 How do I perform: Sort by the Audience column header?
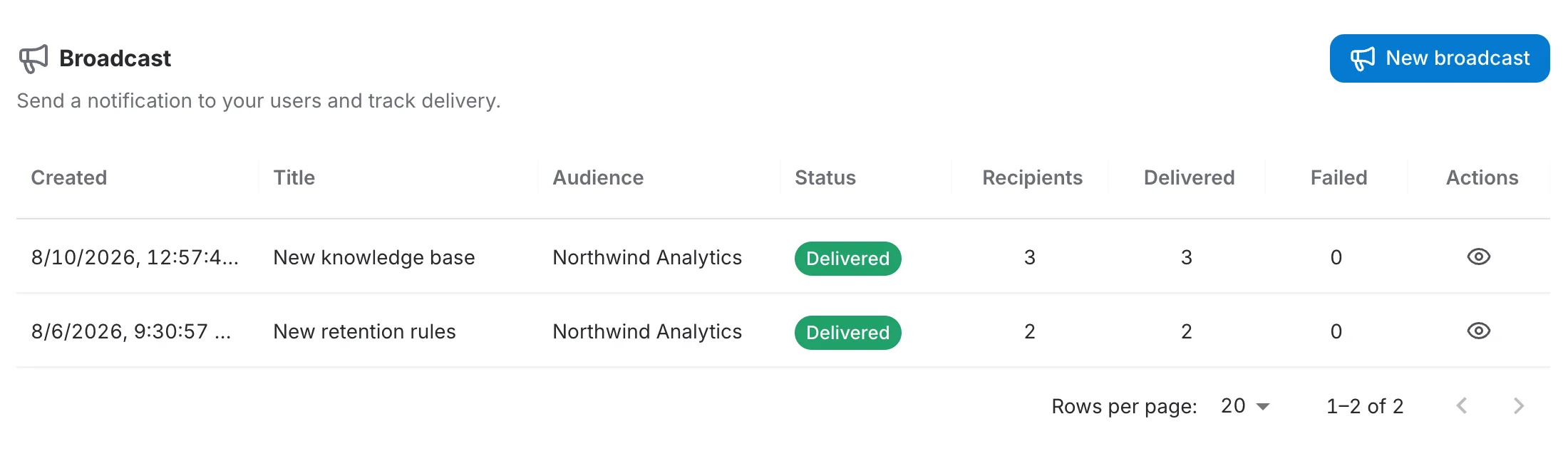[598, 177]
